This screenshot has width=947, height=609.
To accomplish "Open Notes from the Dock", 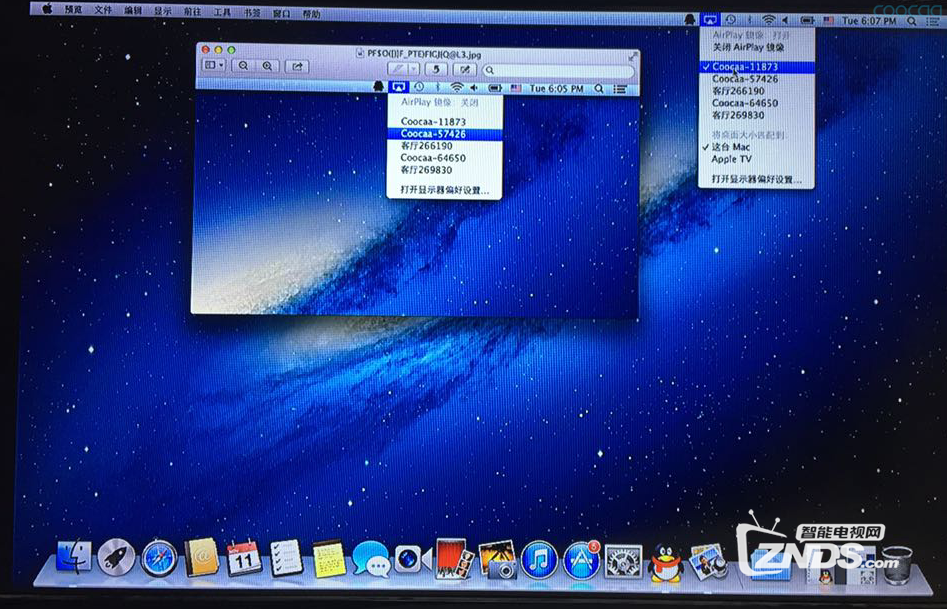I will click(329, 559).
